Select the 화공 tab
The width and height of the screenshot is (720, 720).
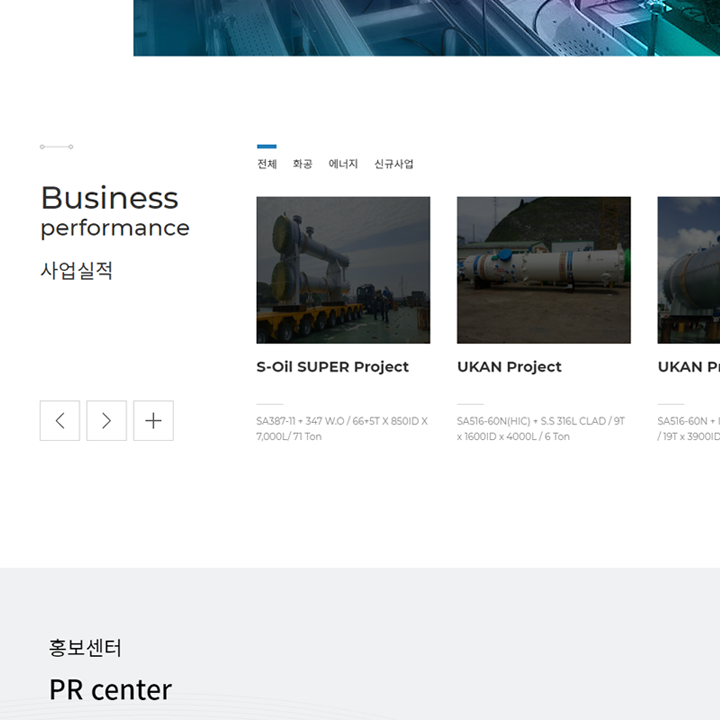[303, 164]
